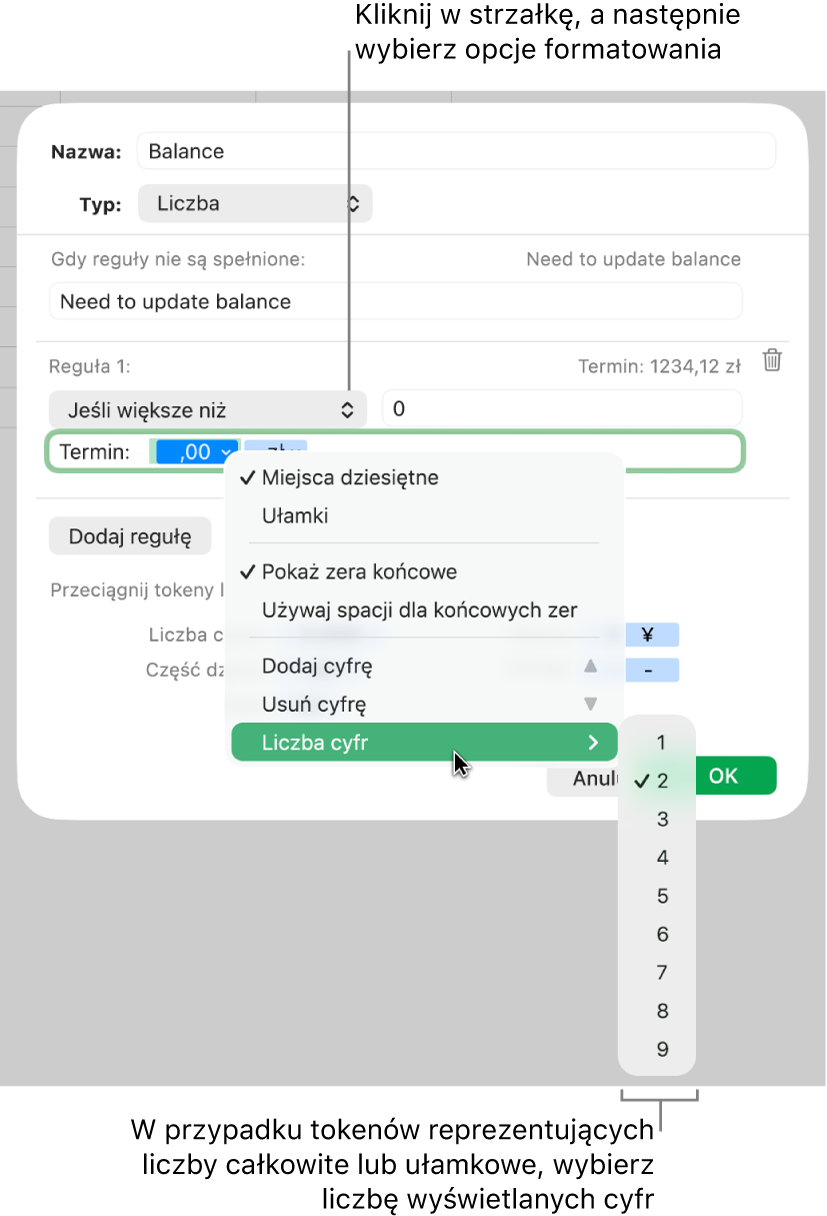
Task: Delete Reguła 1 with trash icon
Action: click(772, 361)
